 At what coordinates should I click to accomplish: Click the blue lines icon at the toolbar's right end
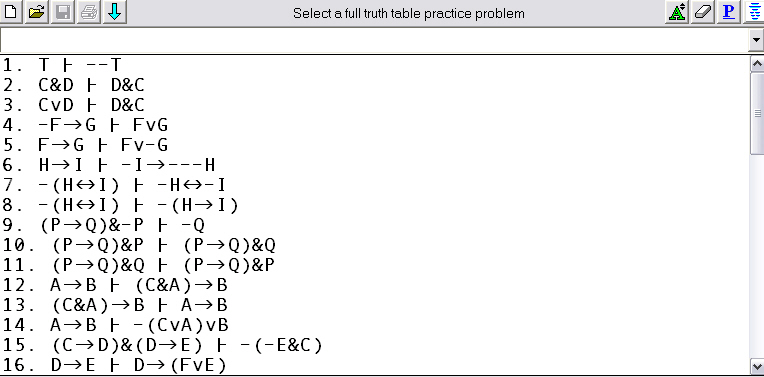[x=754, y=12]
